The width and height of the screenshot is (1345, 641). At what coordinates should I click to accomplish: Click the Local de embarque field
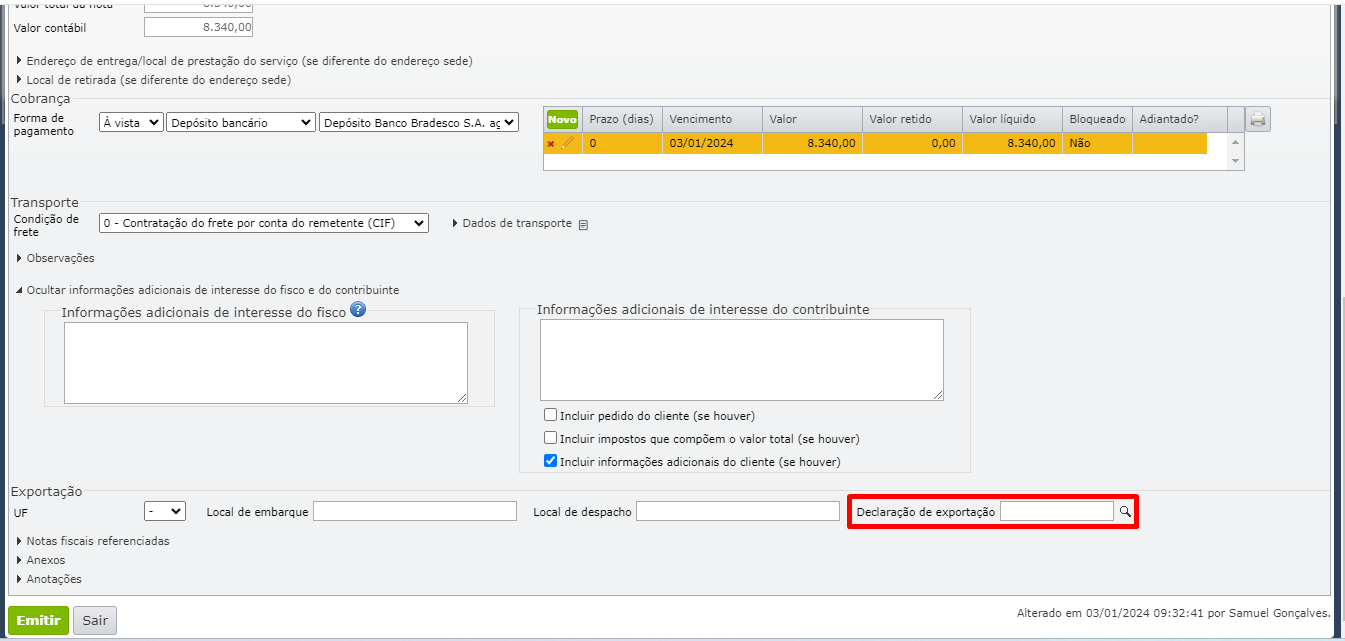click(415, 511)
